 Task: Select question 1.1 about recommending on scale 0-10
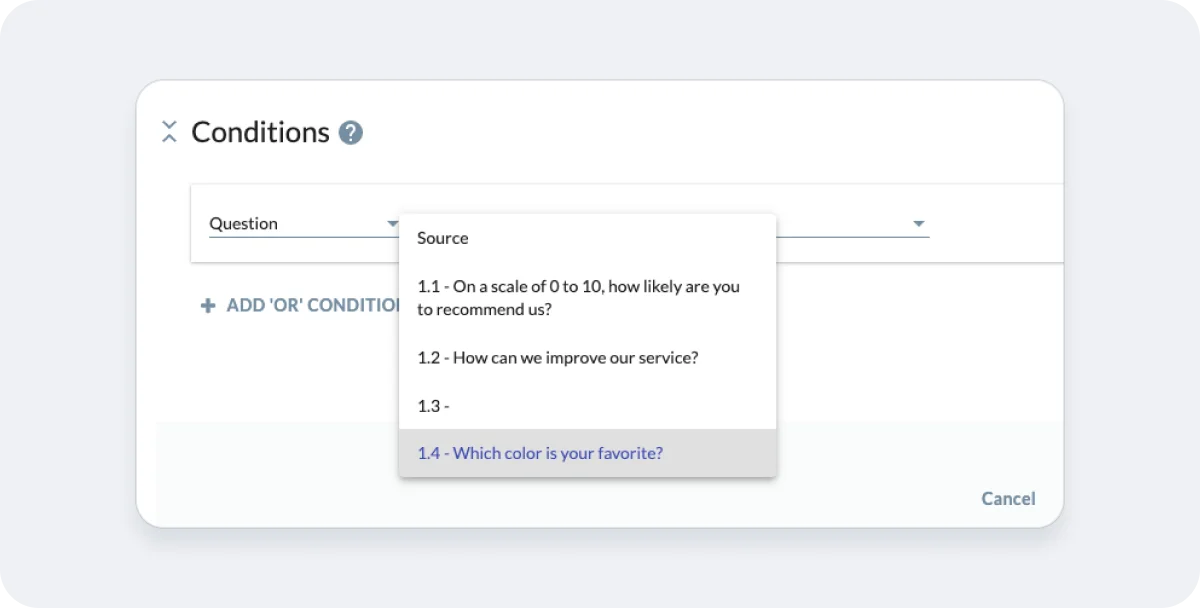click(578, 297)
